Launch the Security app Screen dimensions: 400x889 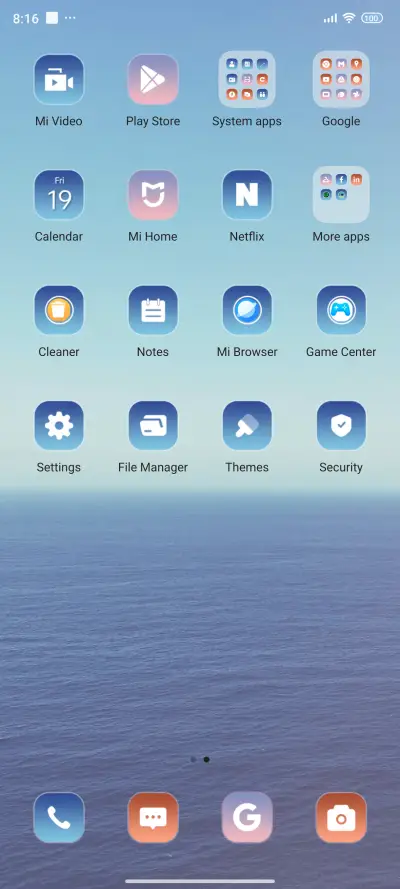(341, 426)
